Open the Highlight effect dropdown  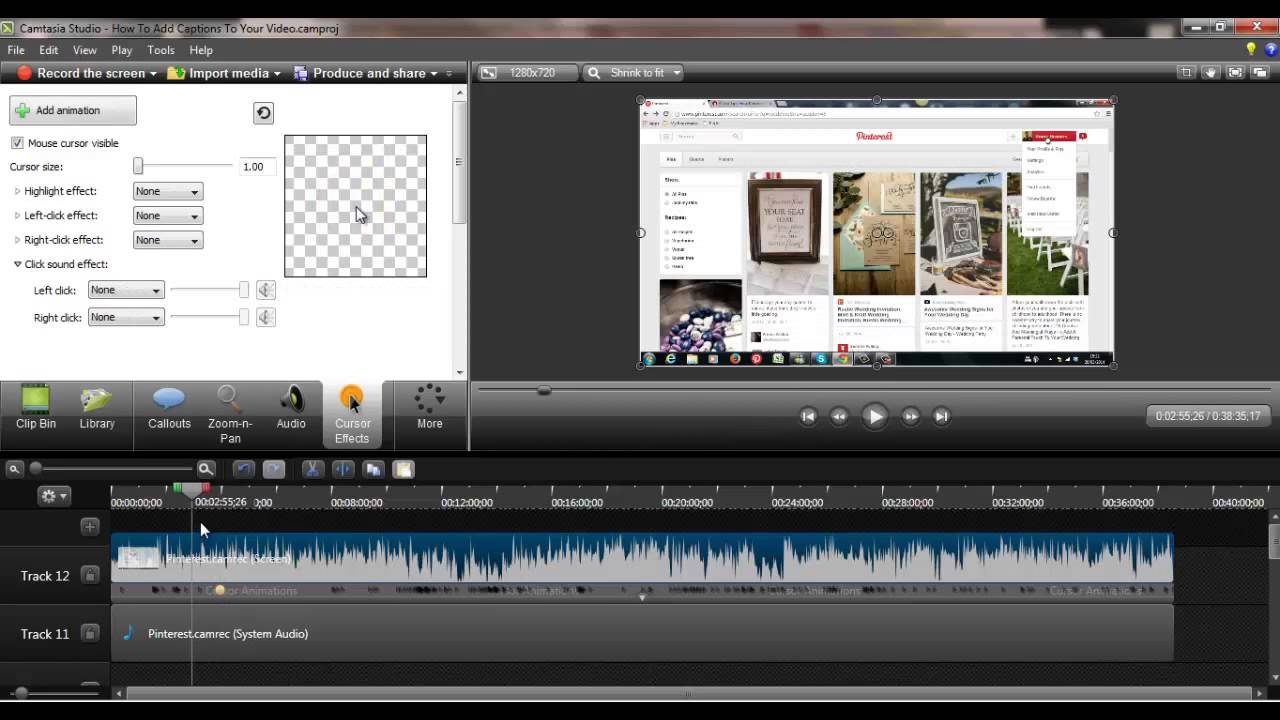click(168, 191)
